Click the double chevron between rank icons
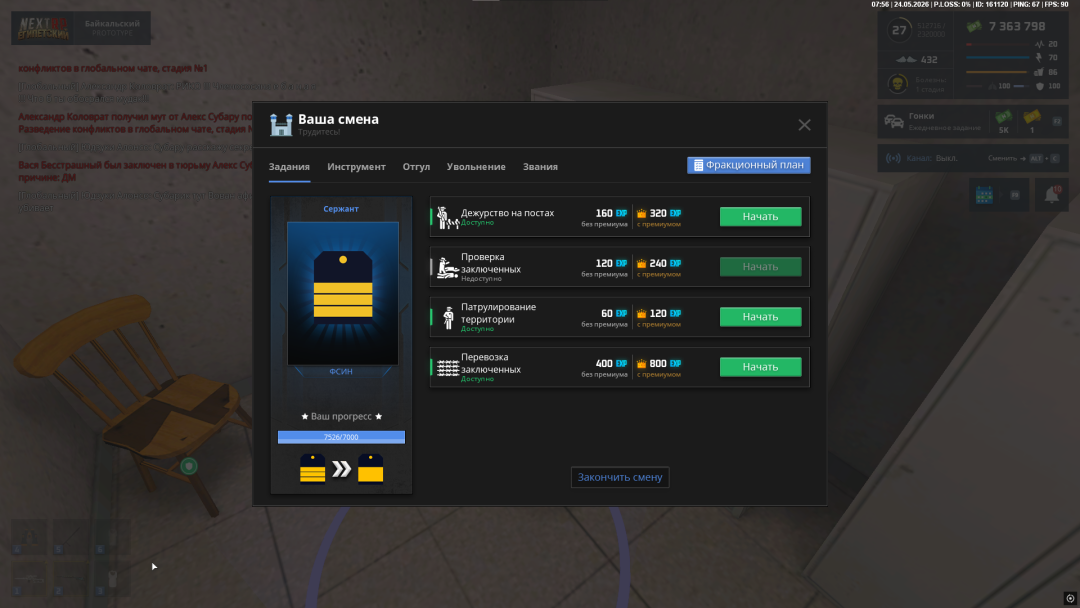This screenshot has width=1080, height=608. pyautogui.click(x=342, y=469)
